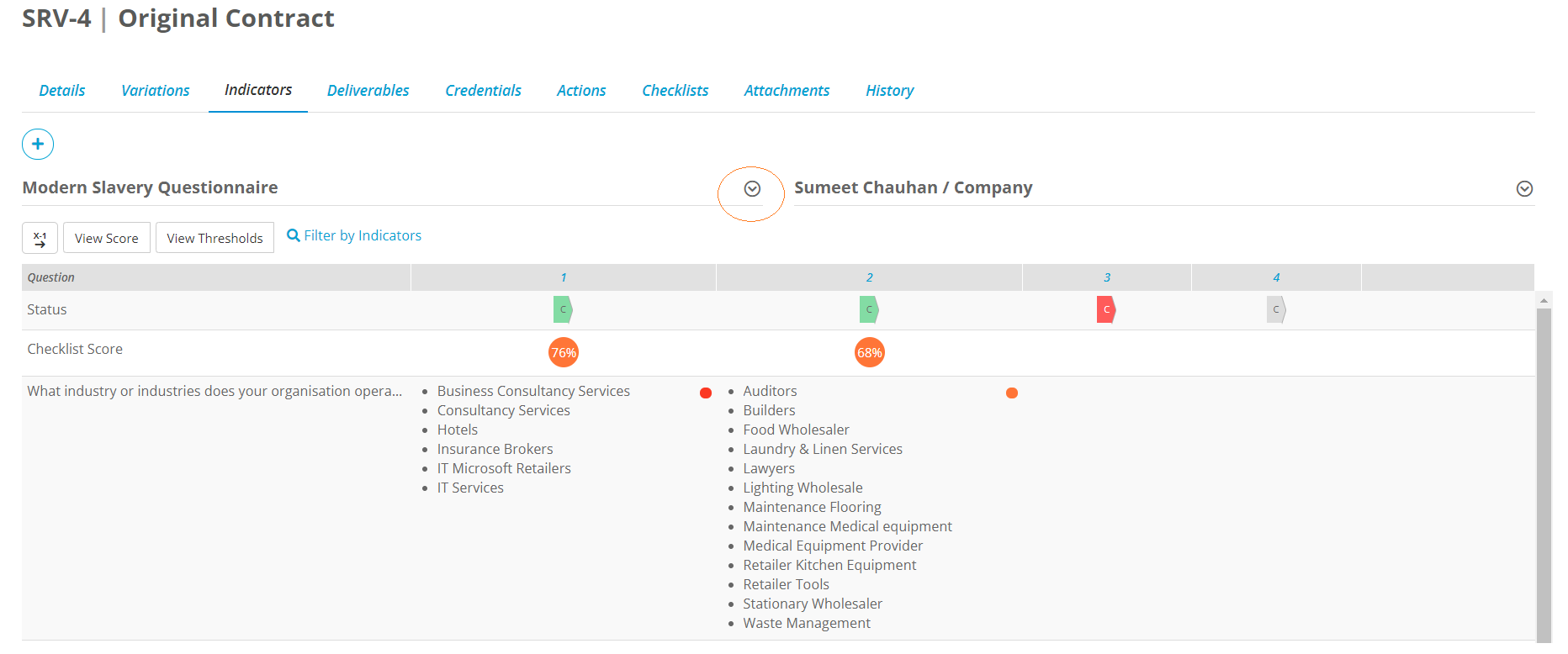The width and height of the screenshot is (1568, 654).
Task: Go to the History tab
Action: (890, 90)
